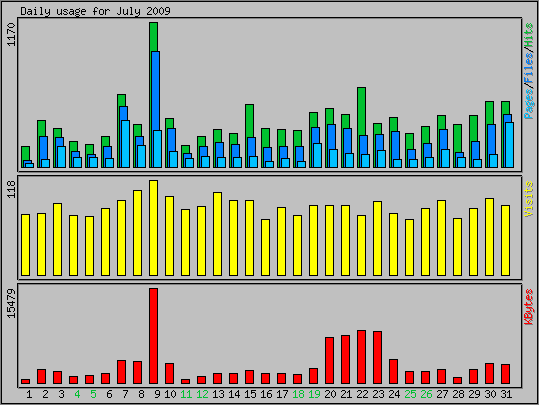Select day 29 on the x-axis
The height and width of the screenshot is (405, 539).
point(474,394)
